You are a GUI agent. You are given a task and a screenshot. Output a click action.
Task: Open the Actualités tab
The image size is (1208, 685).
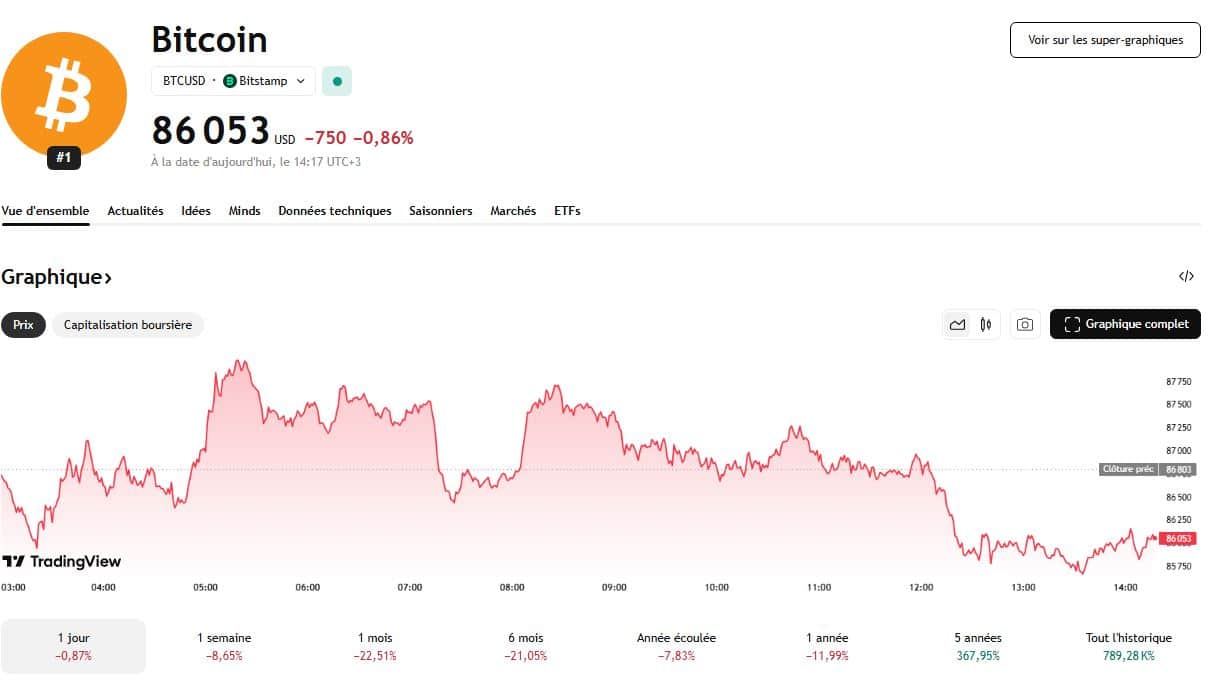[x=135, y=211]
